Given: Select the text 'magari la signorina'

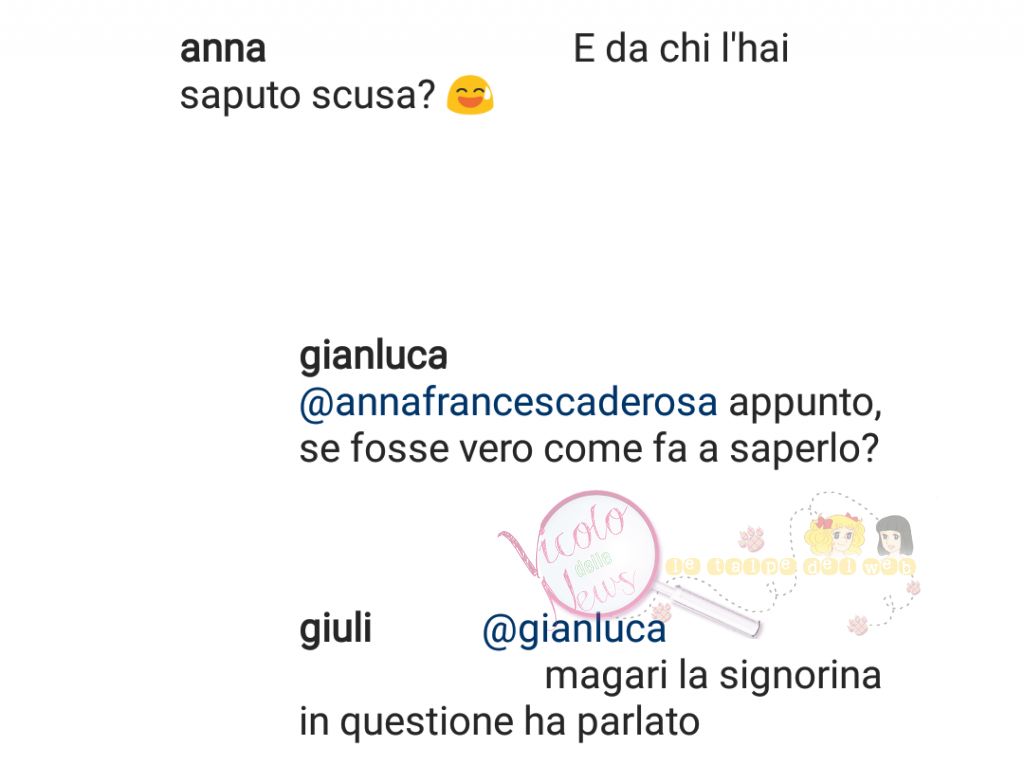Looking at the screenshot, I should pyautogui.click(x=713, y=675).
